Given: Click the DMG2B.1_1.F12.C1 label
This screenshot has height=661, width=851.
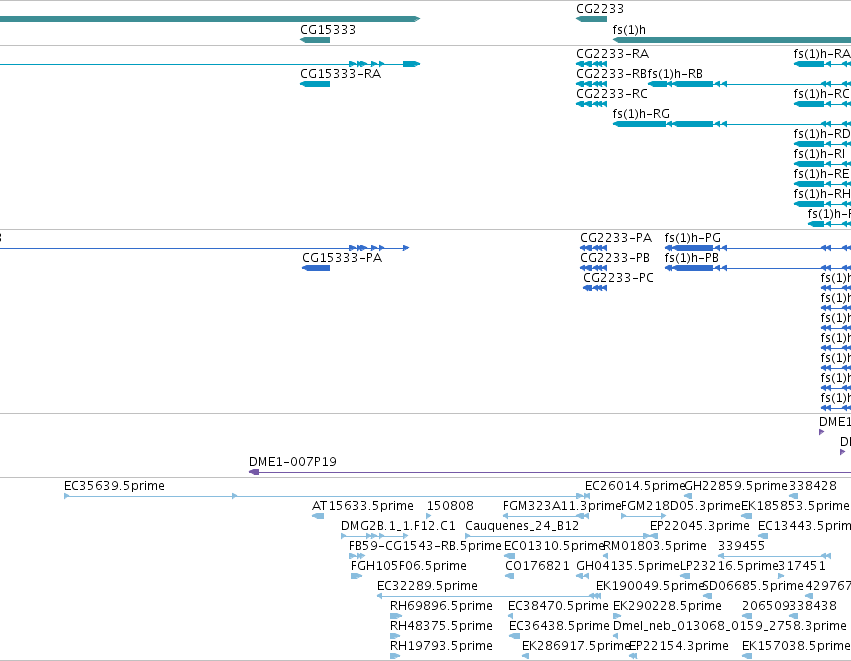Looking at the screenshot, I should pos(398,526).
